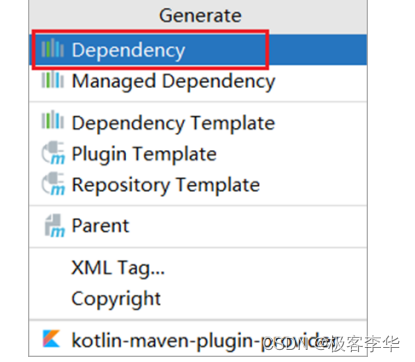Click the Plugin Template plug icon

tap(53, 153)
